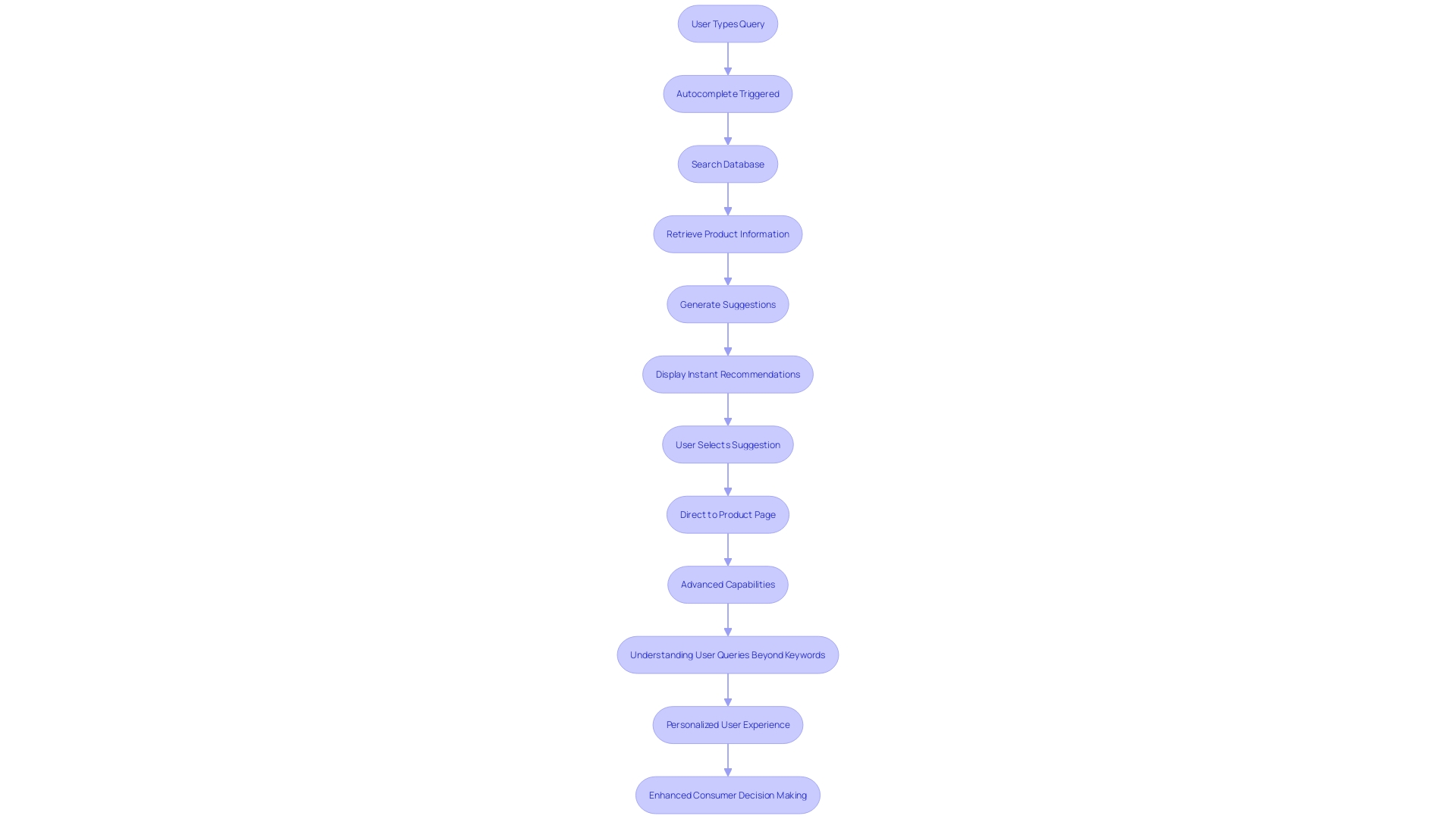Select the Enhanced Consumer Decision Making node
Viewport: 1456px width, 819px height.
tap(728, 794)
